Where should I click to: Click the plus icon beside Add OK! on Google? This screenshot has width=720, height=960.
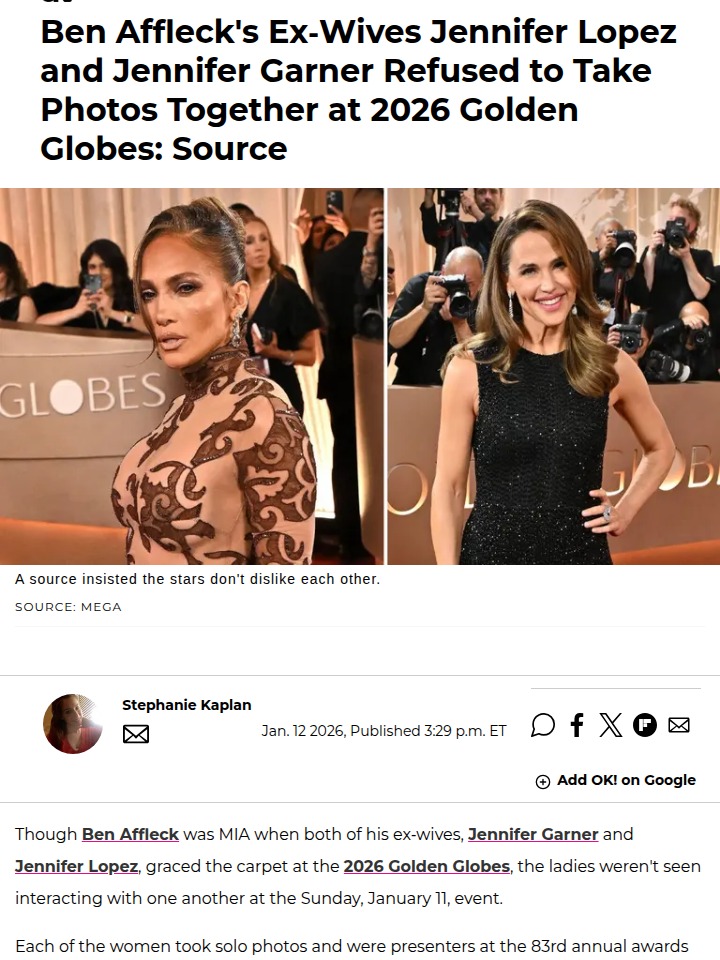(542, 781)
